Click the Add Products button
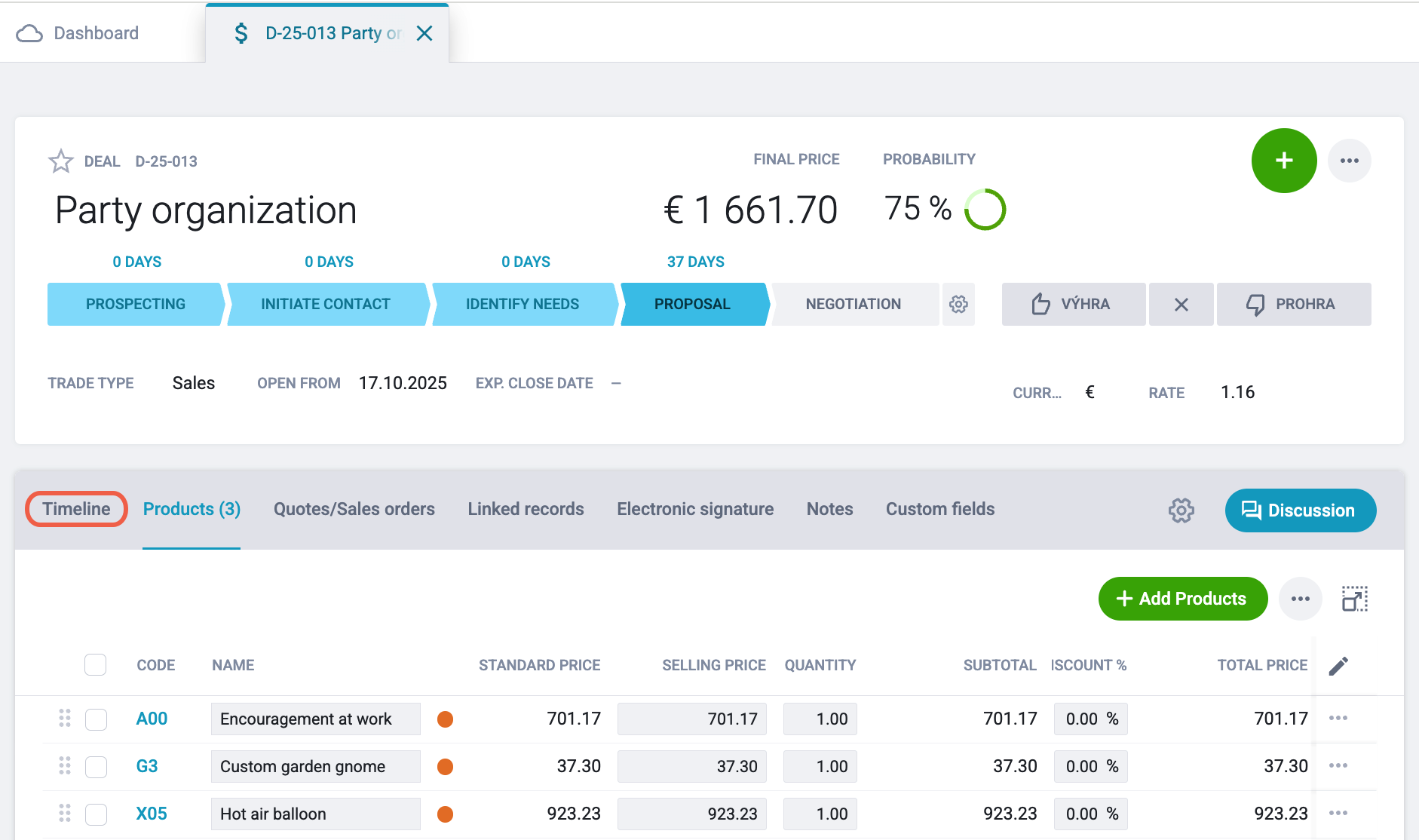This screenshot has width=1419, height=840. point(1183,599)
